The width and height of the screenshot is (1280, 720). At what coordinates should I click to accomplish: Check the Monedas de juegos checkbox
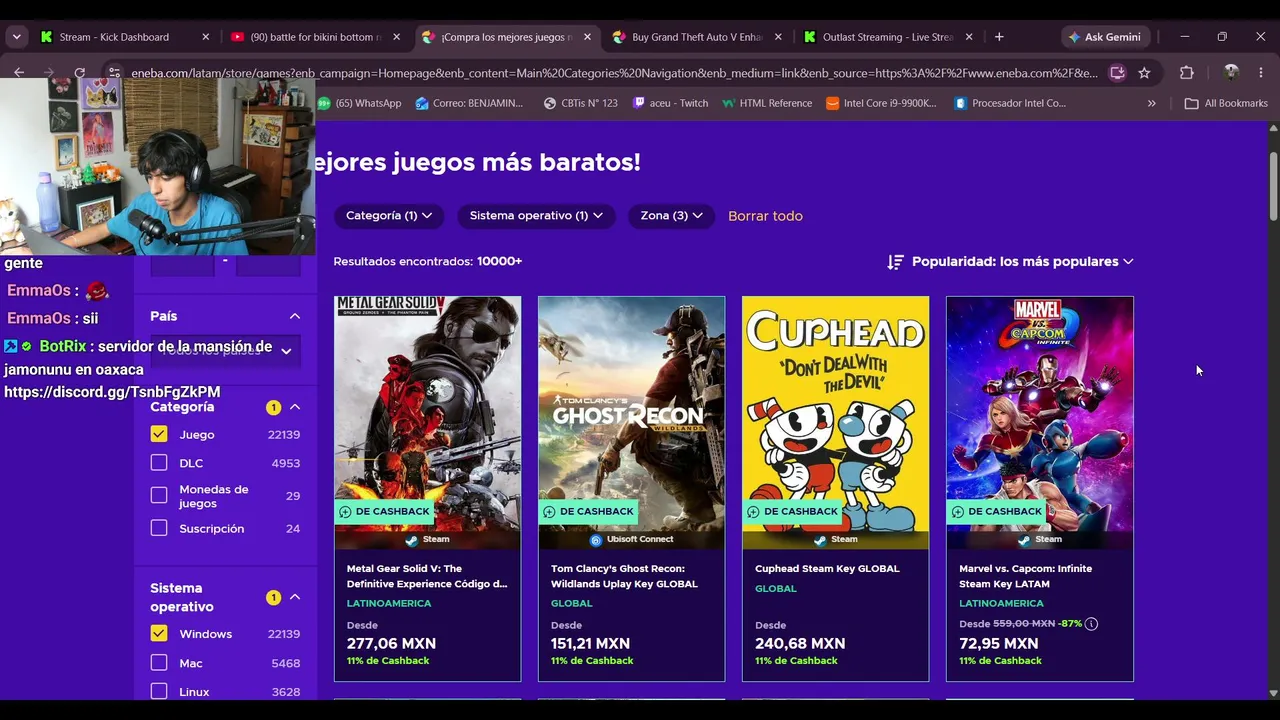coord(159,496)
